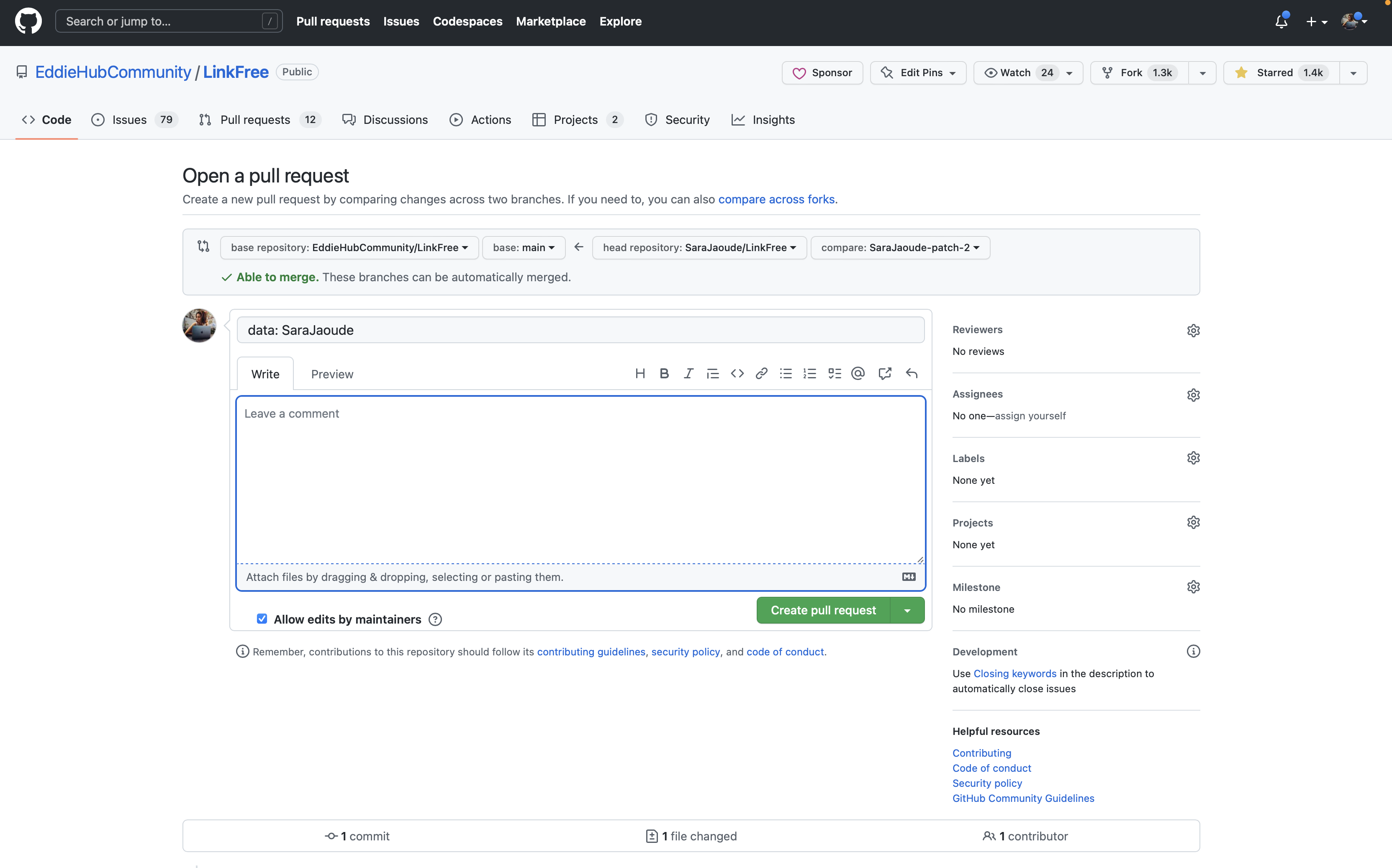The height and width of the screenshot is (868, 1392).
Task: Click the compare branches swap icon
Action: point(203,246)
